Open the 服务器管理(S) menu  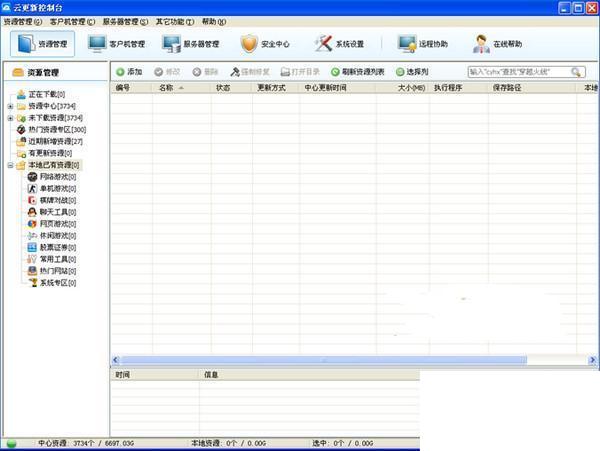(x=125, y=22)
